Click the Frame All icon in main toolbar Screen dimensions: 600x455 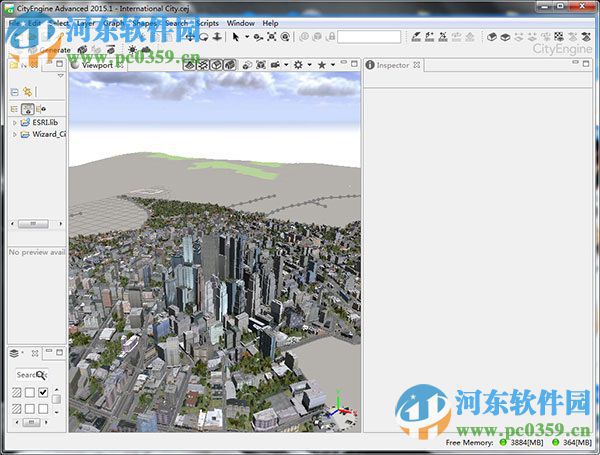[272, 37]
